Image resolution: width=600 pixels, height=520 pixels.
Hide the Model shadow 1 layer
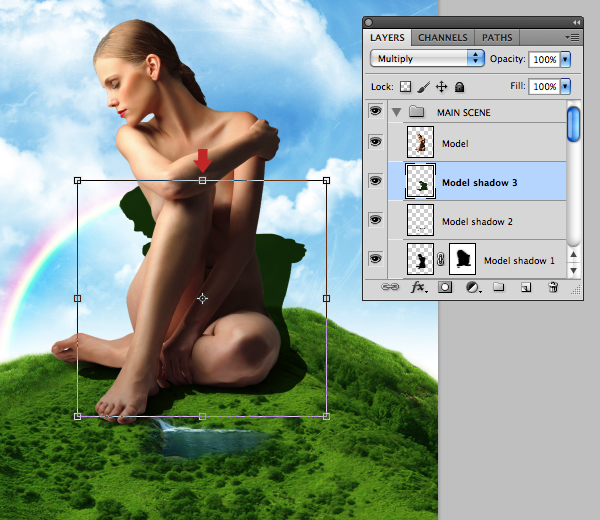[375, 259]
